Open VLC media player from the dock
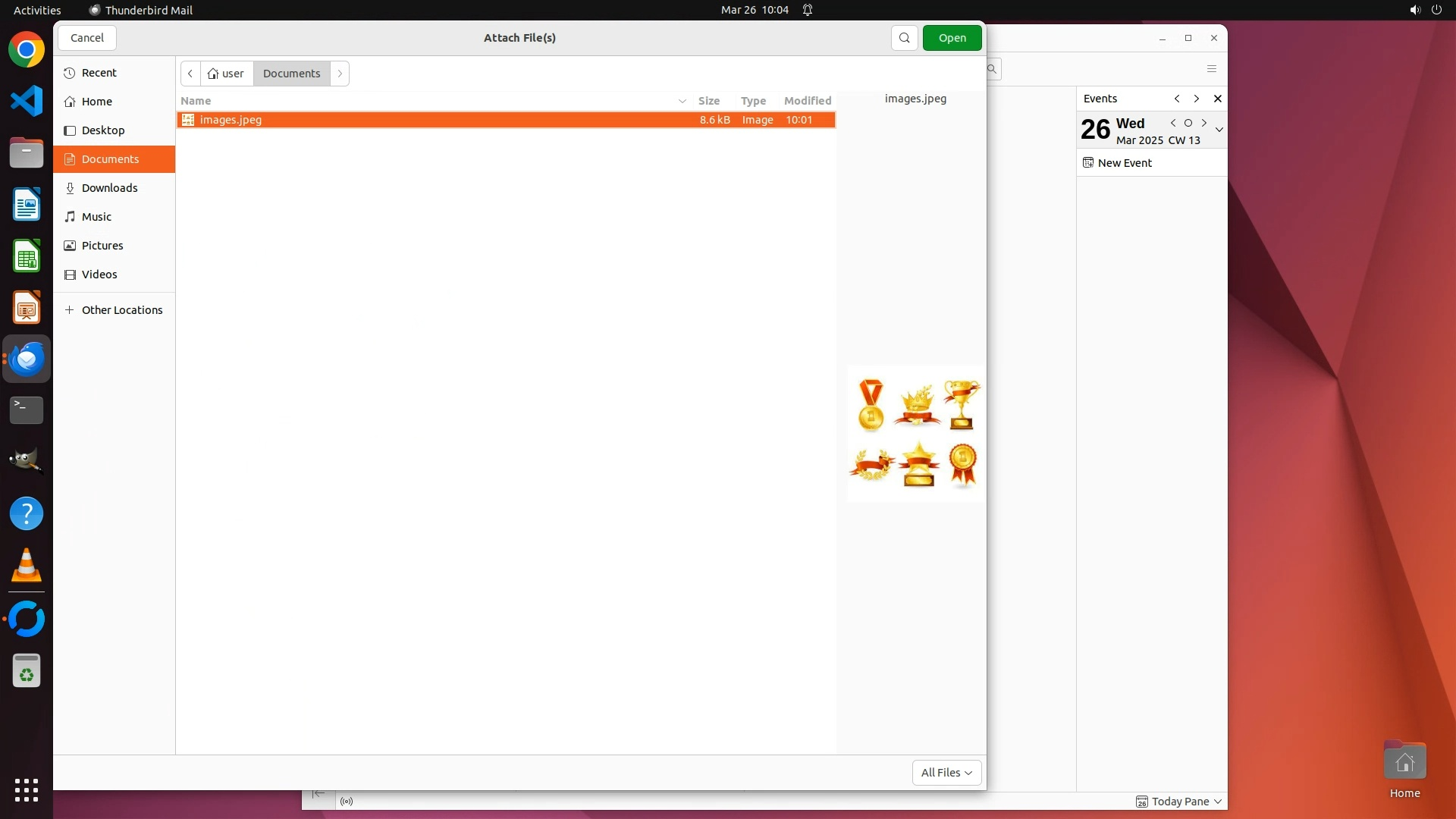The image size is (1456, 819). 27,566
